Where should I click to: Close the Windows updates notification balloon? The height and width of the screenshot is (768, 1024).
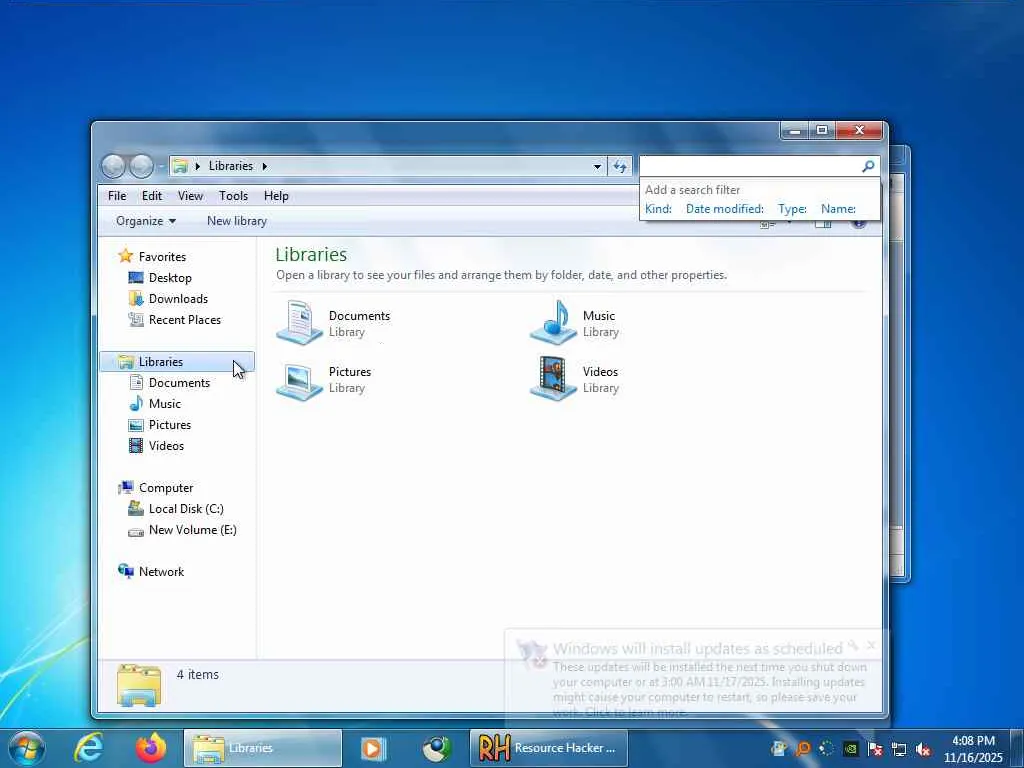(x=871, y=646)
